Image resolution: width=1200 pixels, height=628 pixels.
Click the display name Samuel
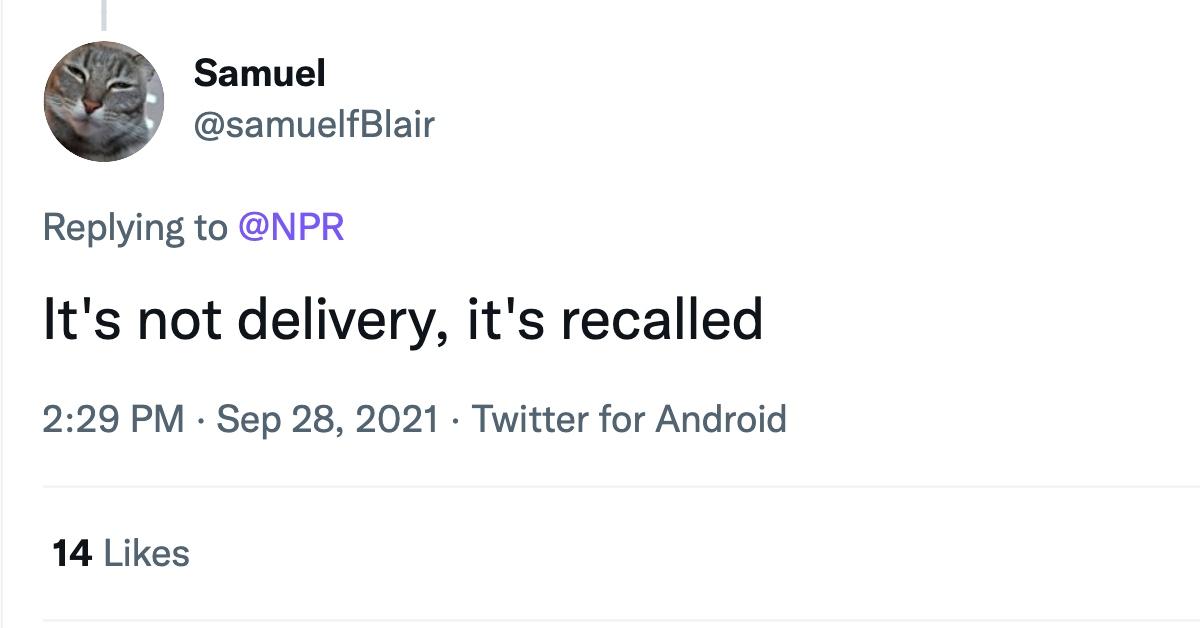pos(260,72)
